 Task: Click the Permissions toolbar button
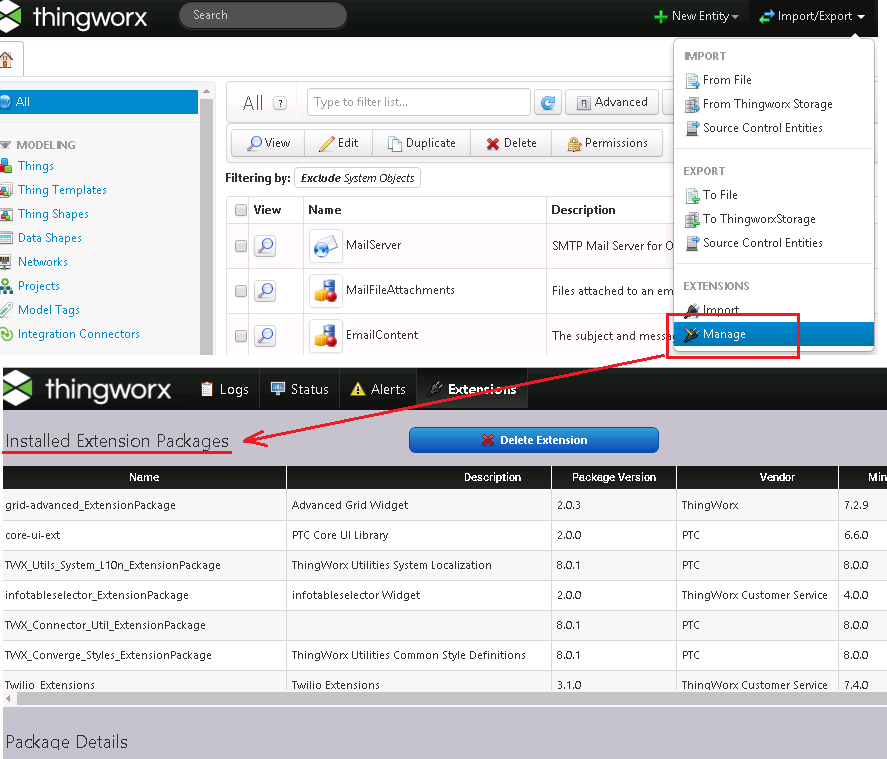coord(607,143)
